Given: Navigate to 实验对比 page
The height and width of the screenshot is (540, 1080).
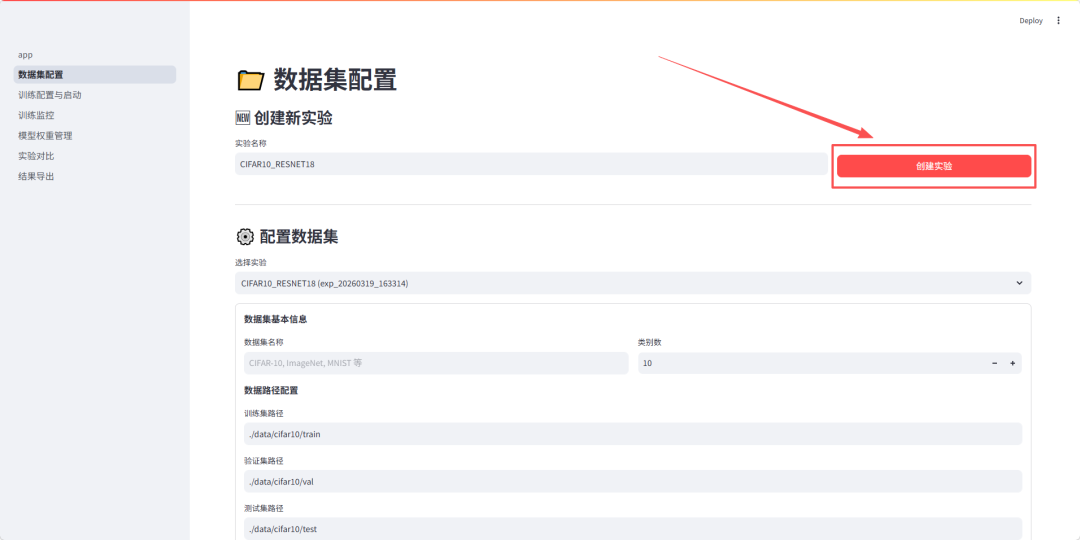Looking at the screenshot, I should tap(36, 156).
